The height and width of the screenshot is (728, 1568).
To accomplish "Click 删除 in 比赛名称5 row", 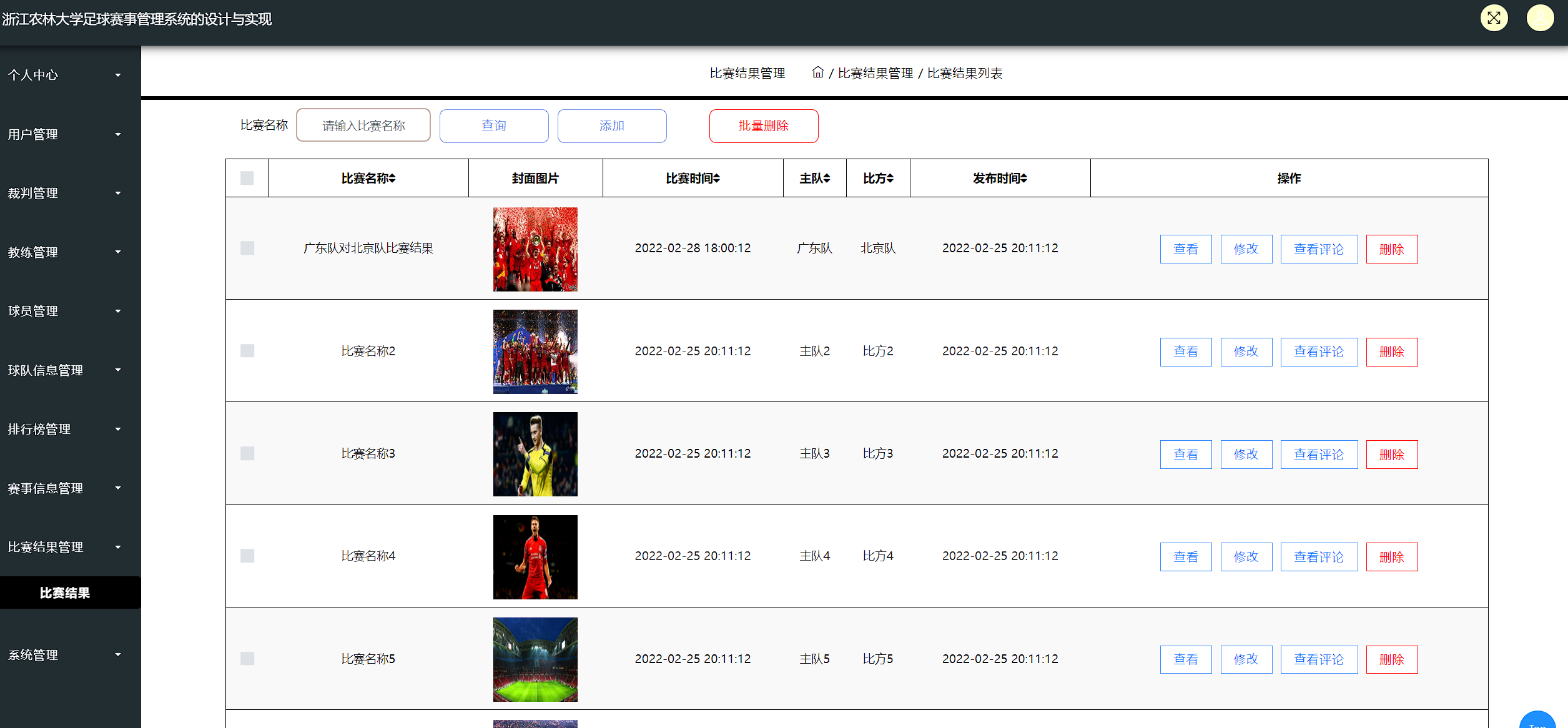I will pos(1392,659).
